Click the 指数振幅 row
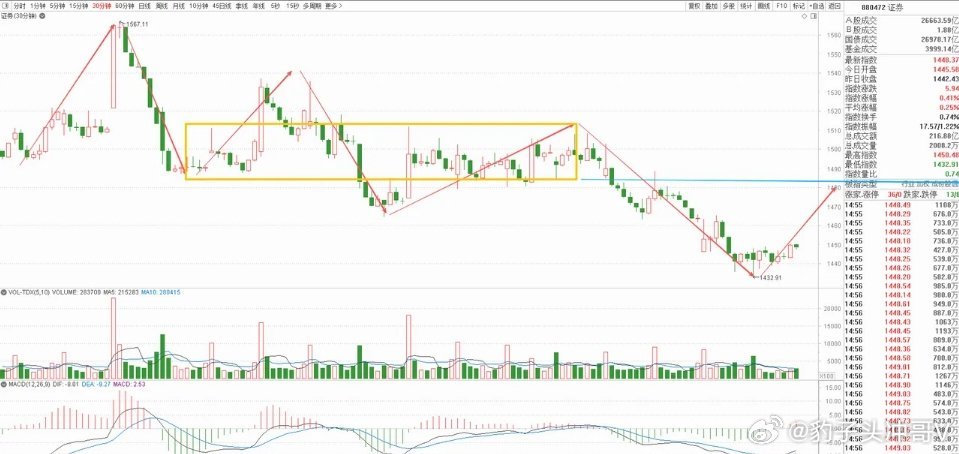Image resolution: width=959 pixels, height=454 pixels. click(x=902, y=126)
